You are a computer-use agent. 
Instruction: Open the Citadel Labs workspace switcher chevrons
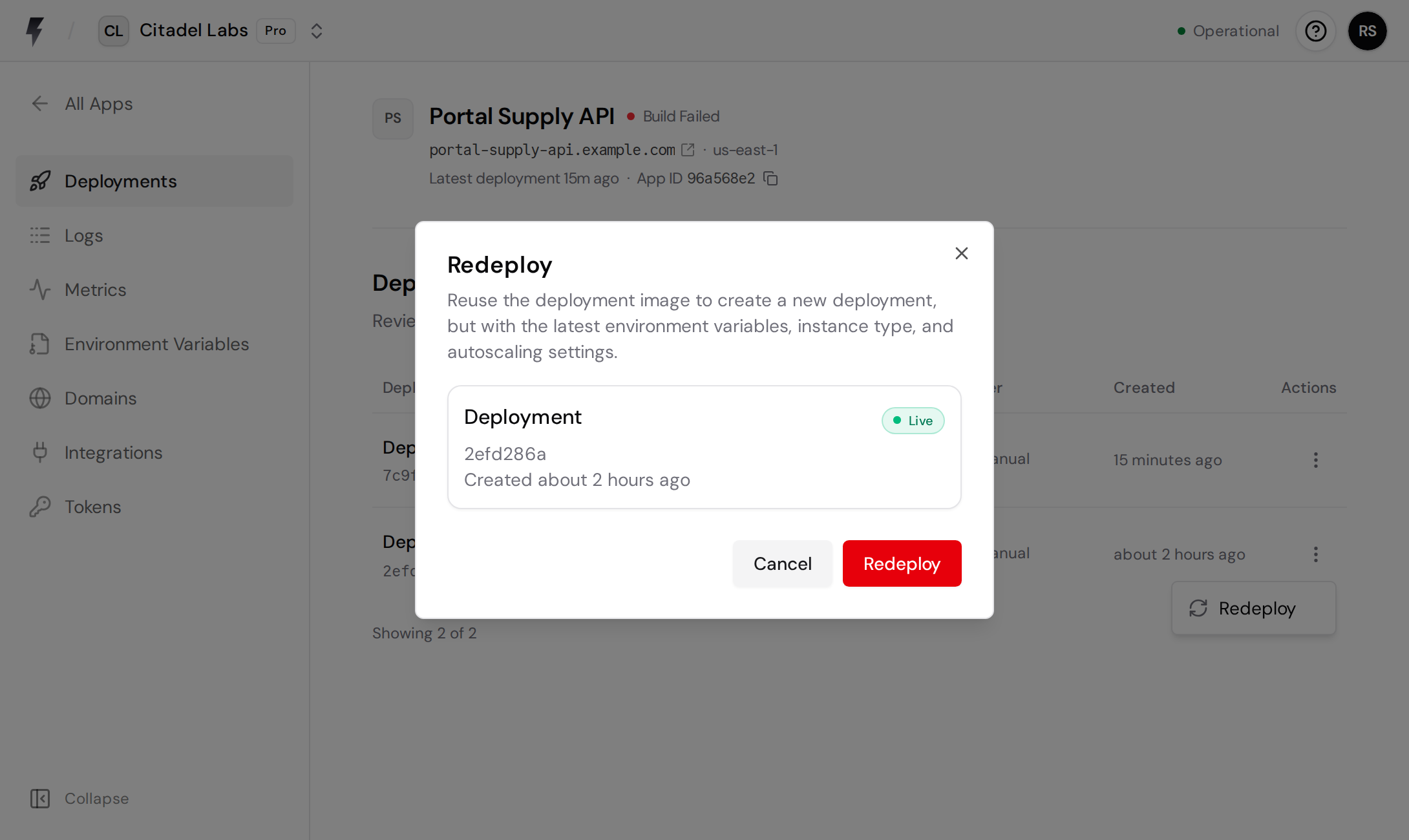pos(316,31)
